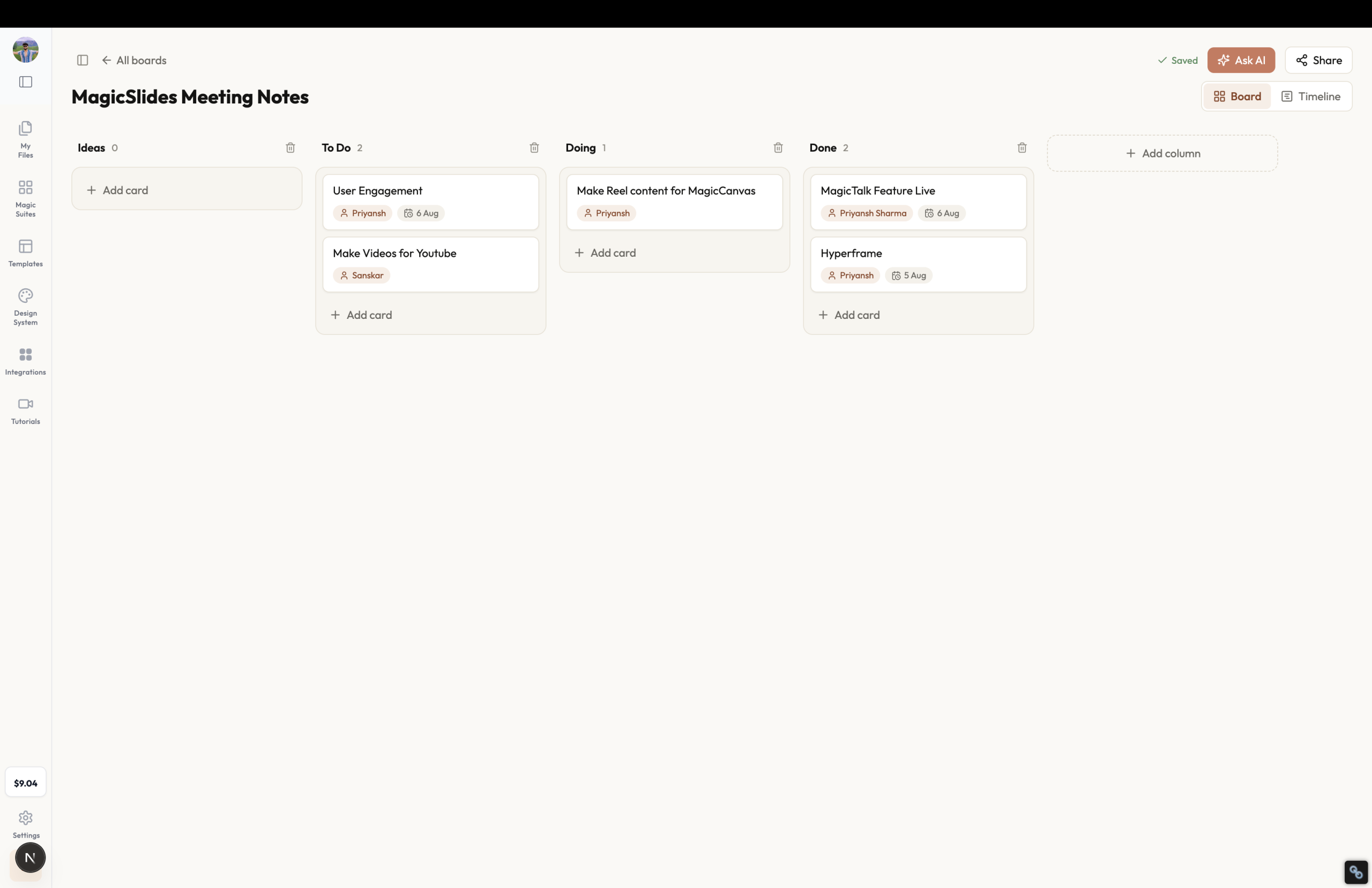Click the Done column heading
Viewport: 1372px width, 888px height.
[x=823, y=147]
